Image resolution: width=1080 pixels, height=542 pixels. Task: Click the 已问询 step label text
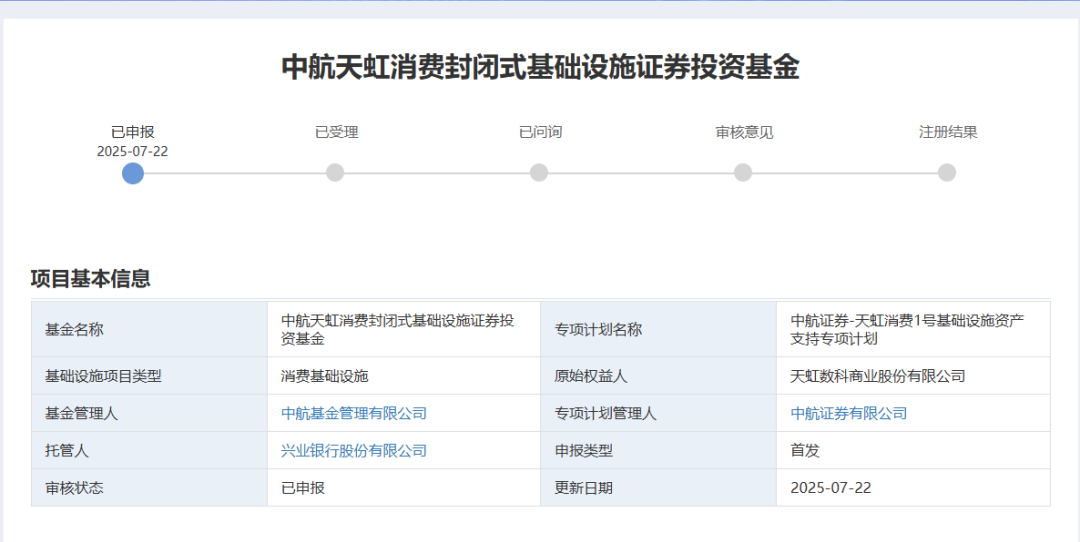click(540, 132)
